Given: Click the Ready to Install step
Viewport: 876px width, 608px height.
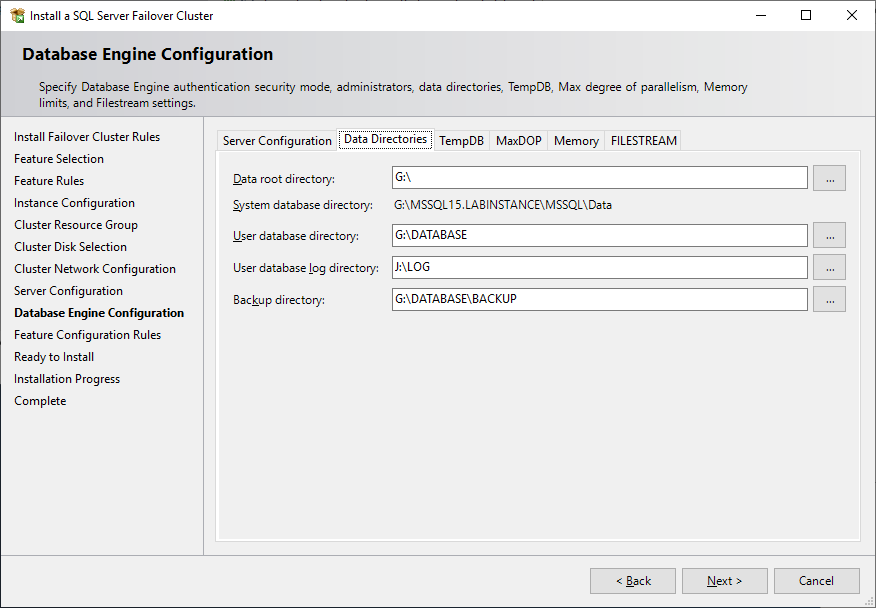Looking at the screenshot, I should (54, 357).
